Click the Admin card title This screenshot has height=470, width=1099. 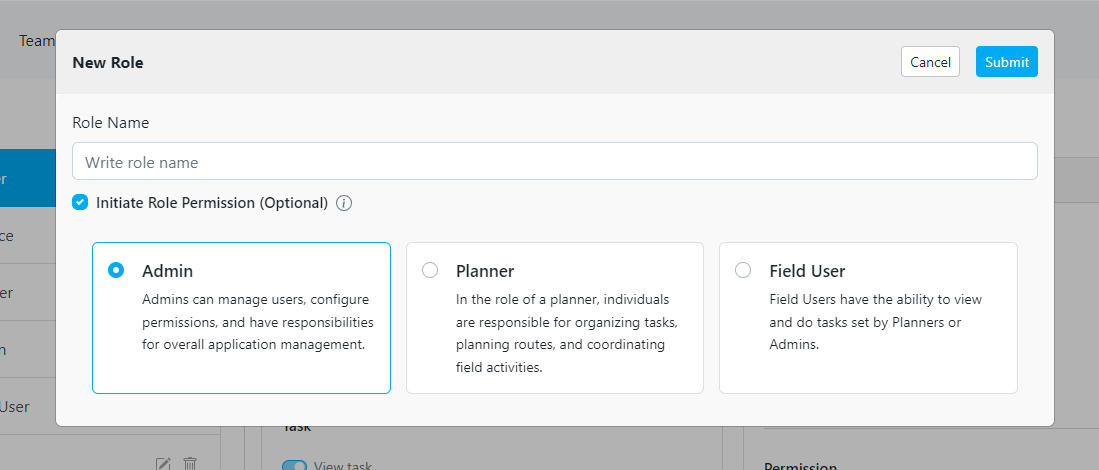[168, 271]
